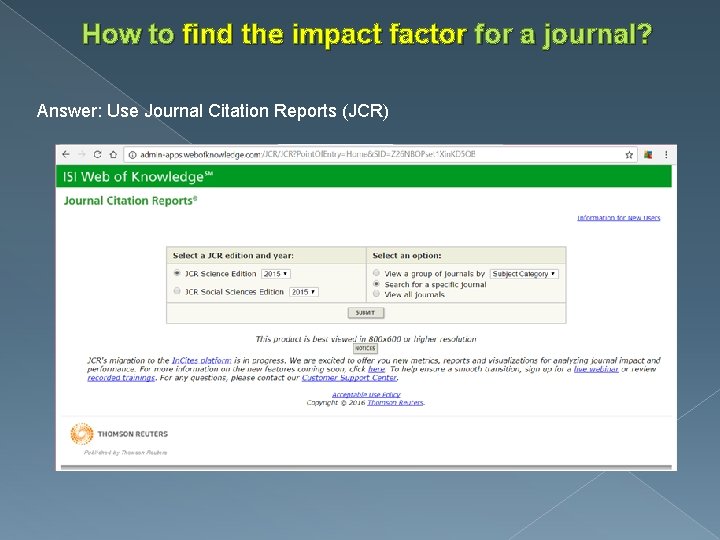720x540 pixels.
Task: Open Social Sciences Edition year dropdown
Action: coord(304,292)
